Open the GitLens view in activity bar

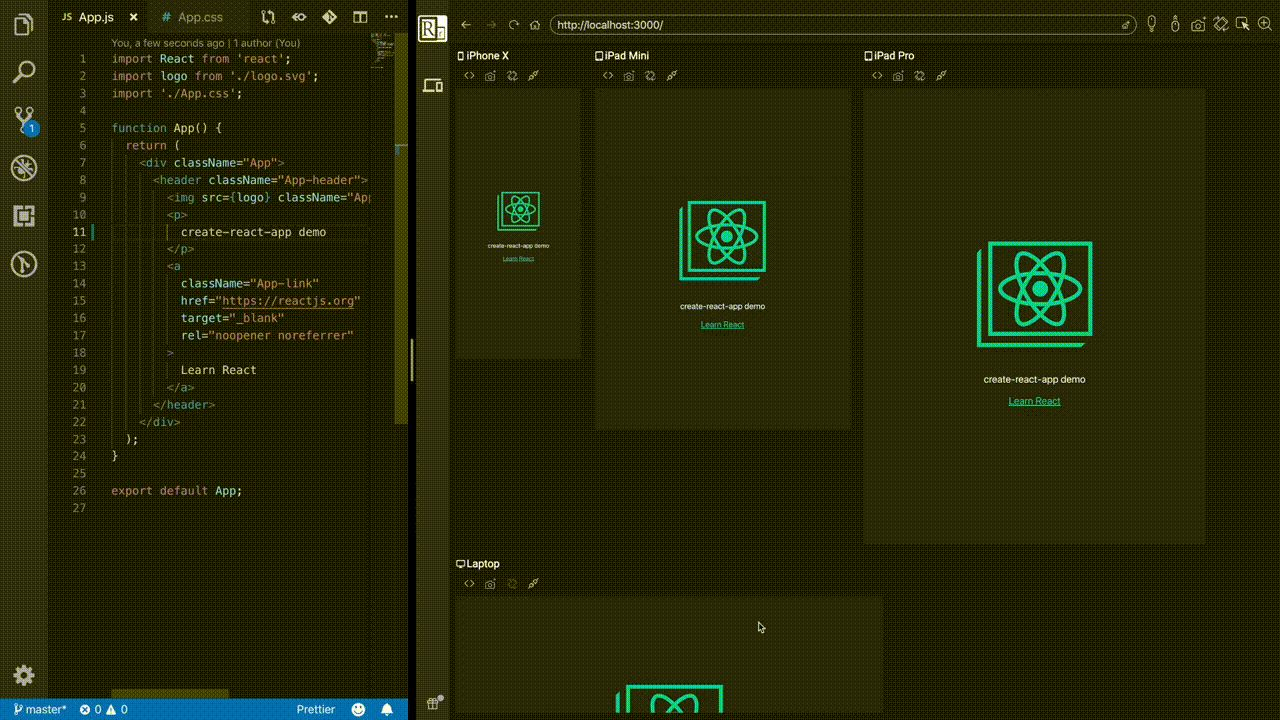[x=23, y=264]
